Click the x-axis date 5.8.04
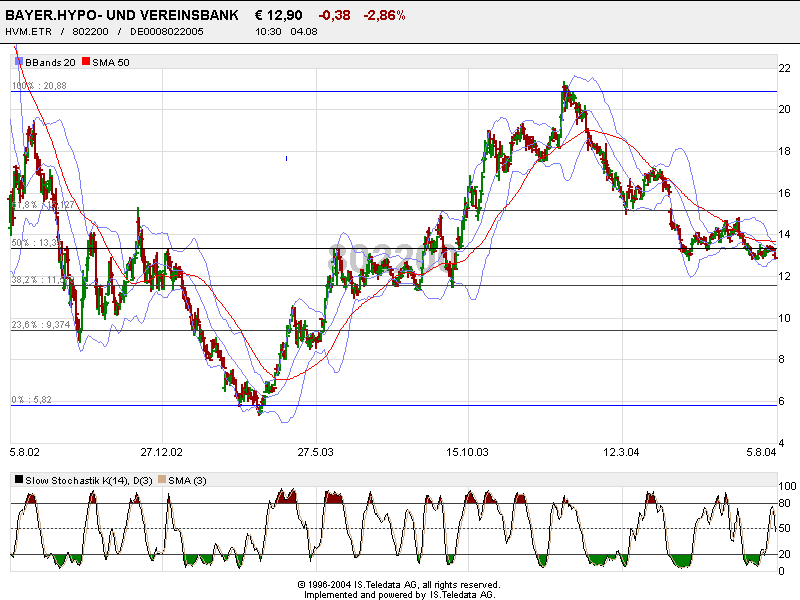The image size is (800, 600). (x=761, y=452)
